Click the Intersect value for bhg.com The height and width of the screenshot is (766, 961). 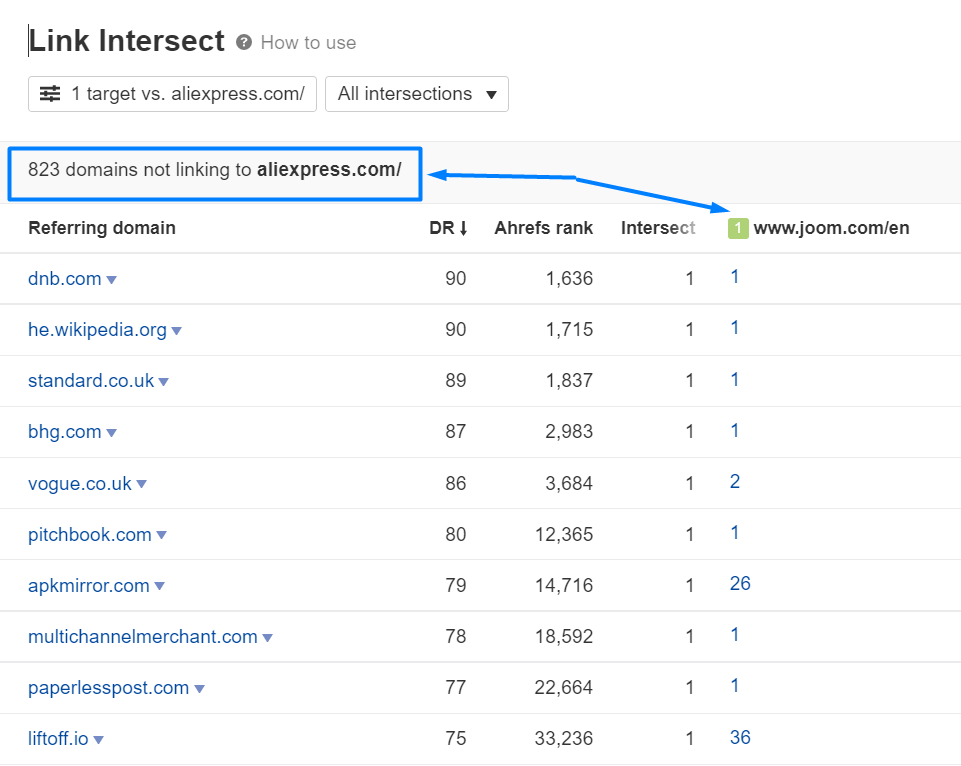click(x=689, y=432)
